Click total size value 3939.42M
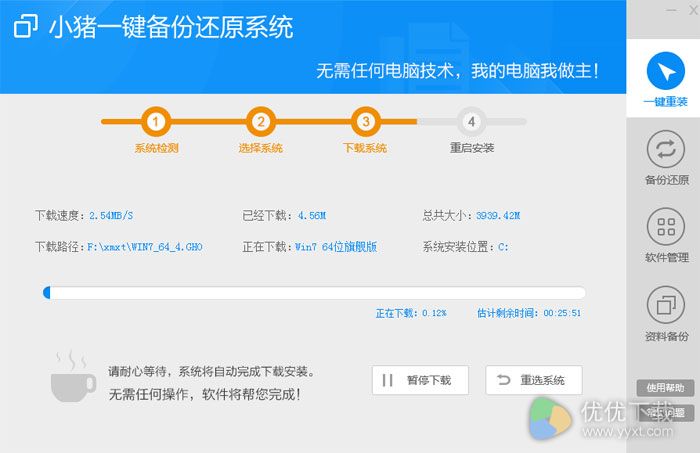Image resolution: width=700 pixels, height=453 pixels. pyautogui.click(x=498, y=216)
